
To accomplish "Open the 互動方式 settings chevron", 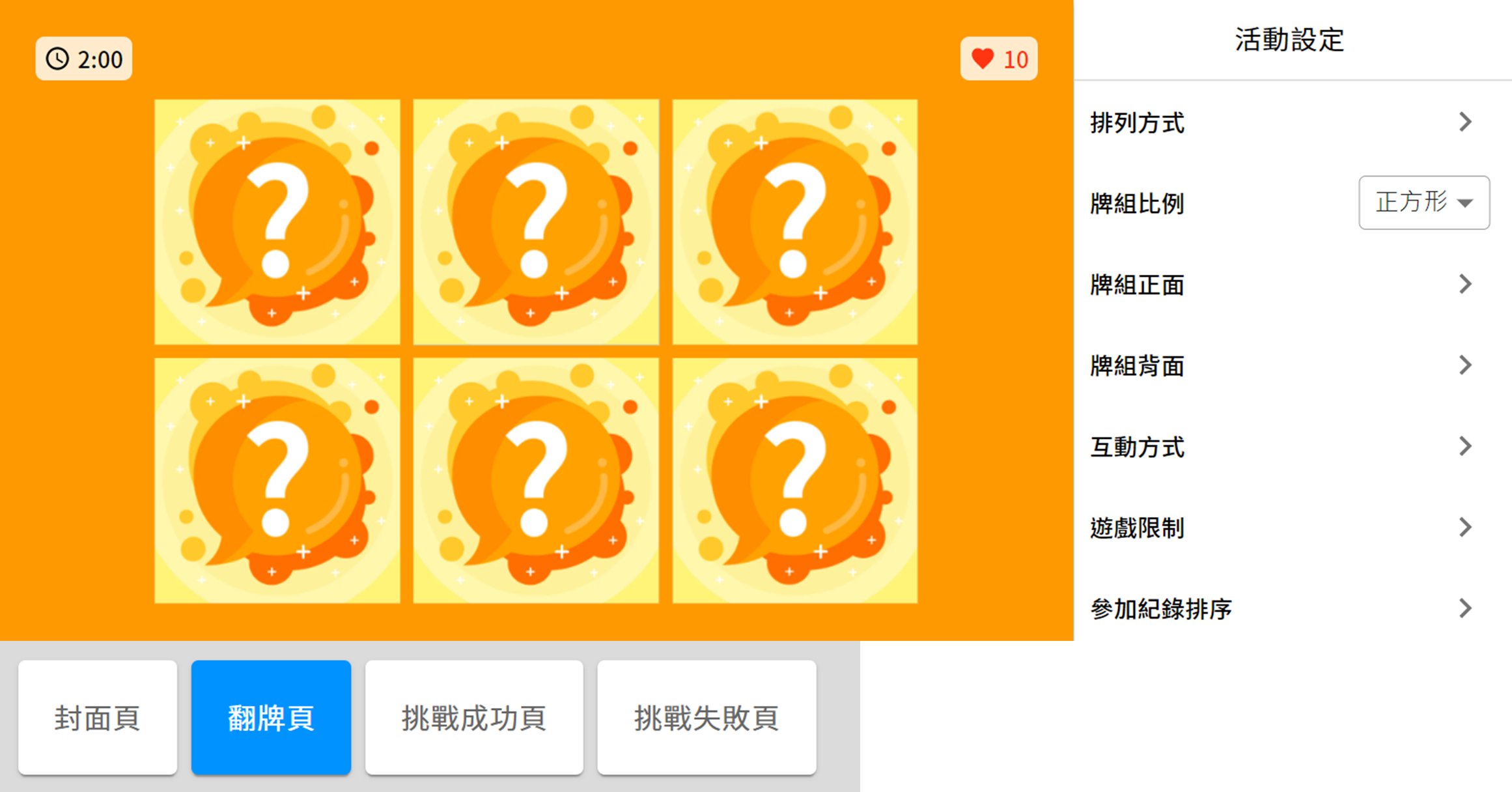I will click(1465, 446).
